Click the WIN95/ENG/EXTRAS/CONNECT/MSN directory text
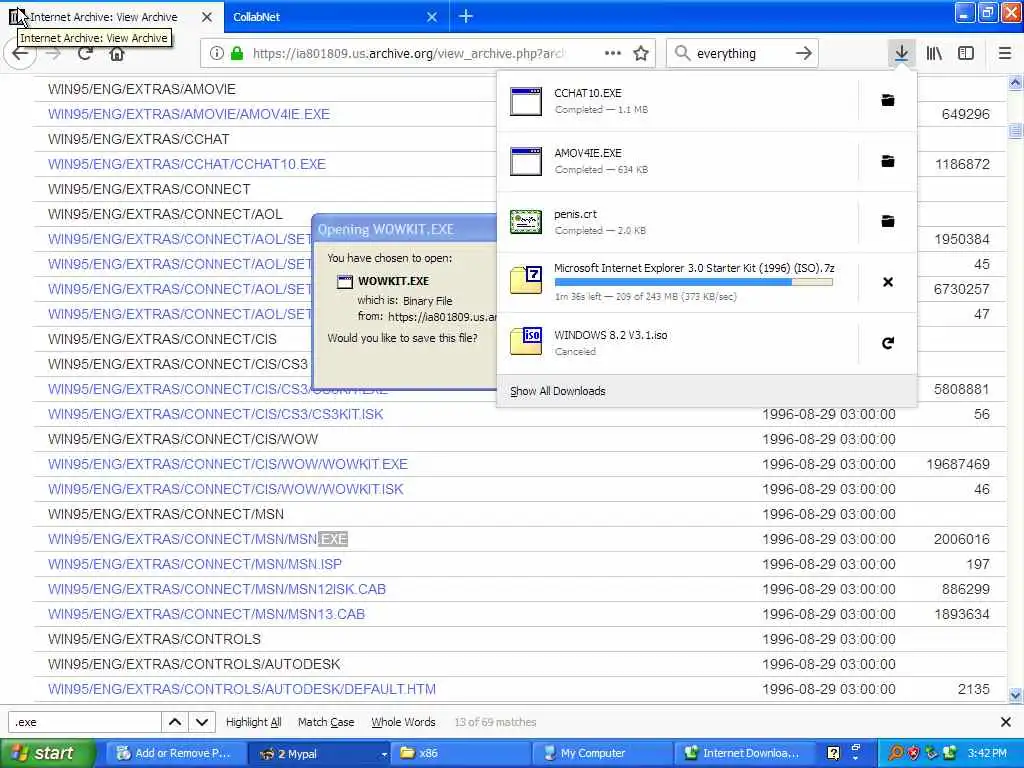This screenshot has height=768, width=1024. tap(166, 515)
